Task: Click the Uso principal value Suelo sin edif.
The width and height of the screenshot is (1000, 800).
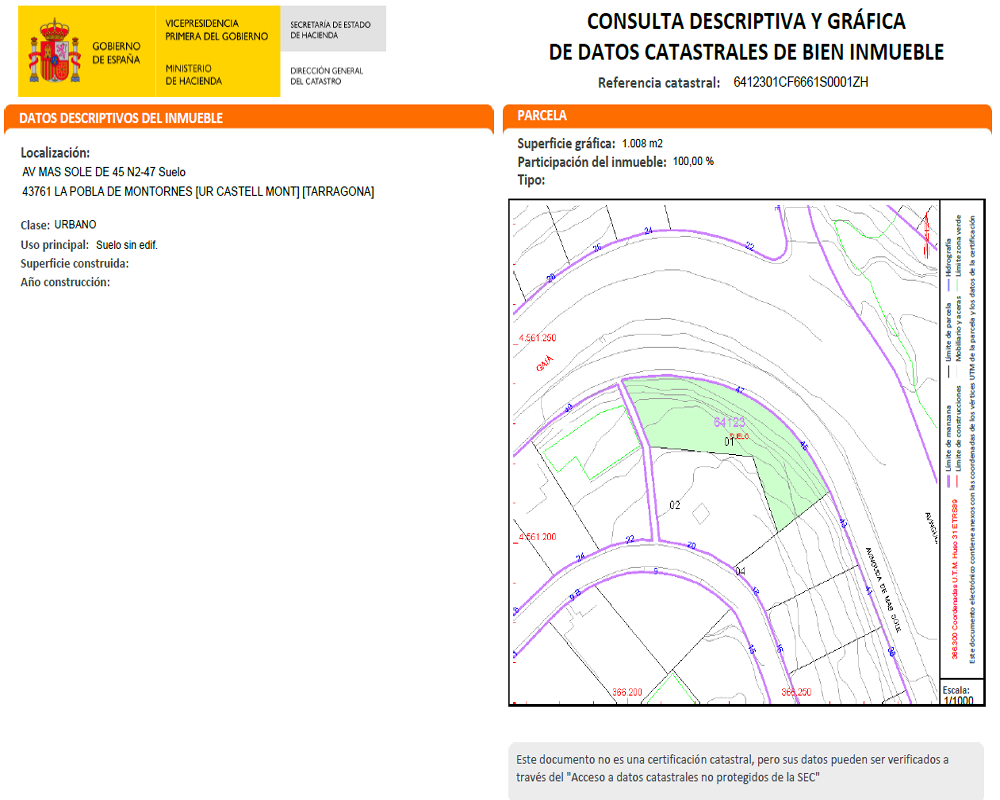Action: click(x=127, y=244)
